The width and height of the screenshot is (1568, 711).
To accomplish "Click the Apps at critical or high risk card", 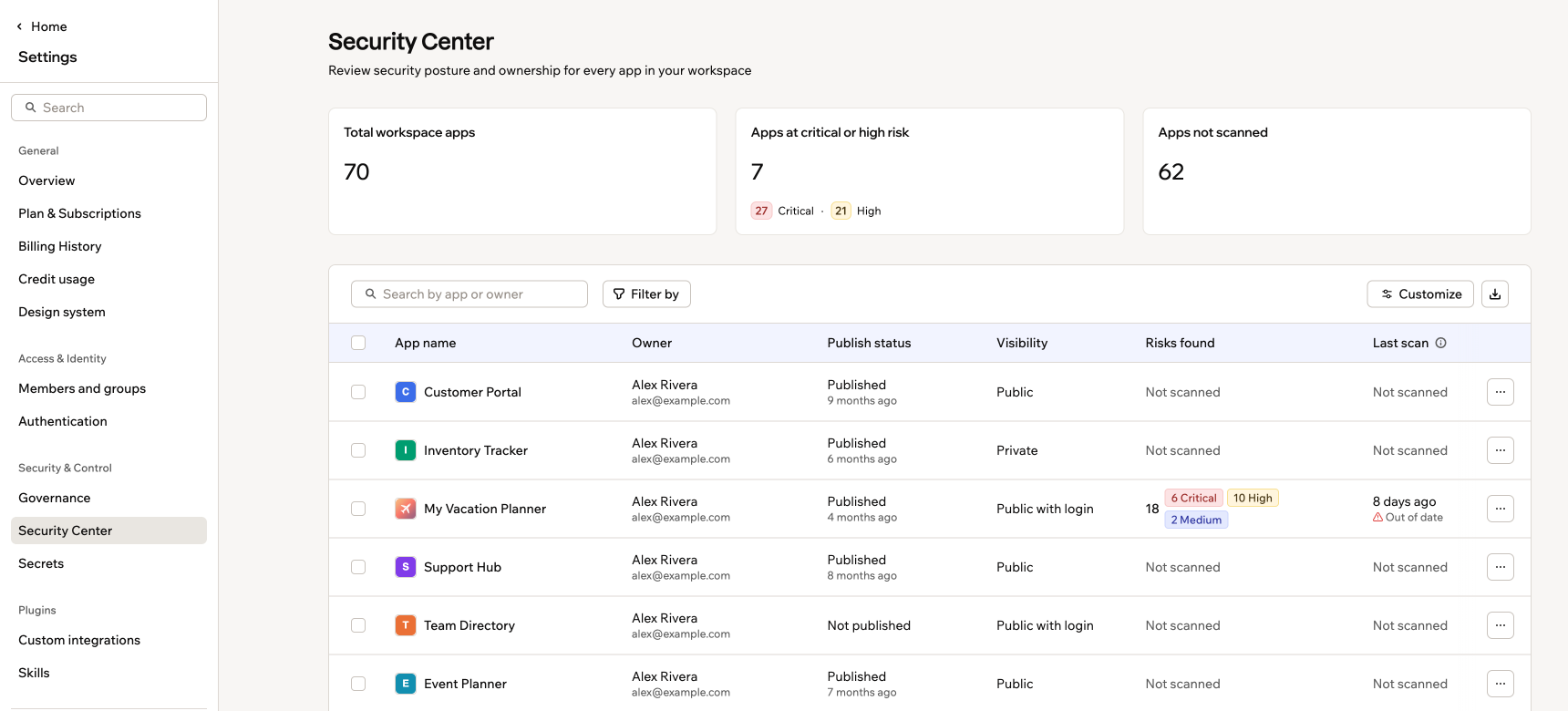I will 930,171.
